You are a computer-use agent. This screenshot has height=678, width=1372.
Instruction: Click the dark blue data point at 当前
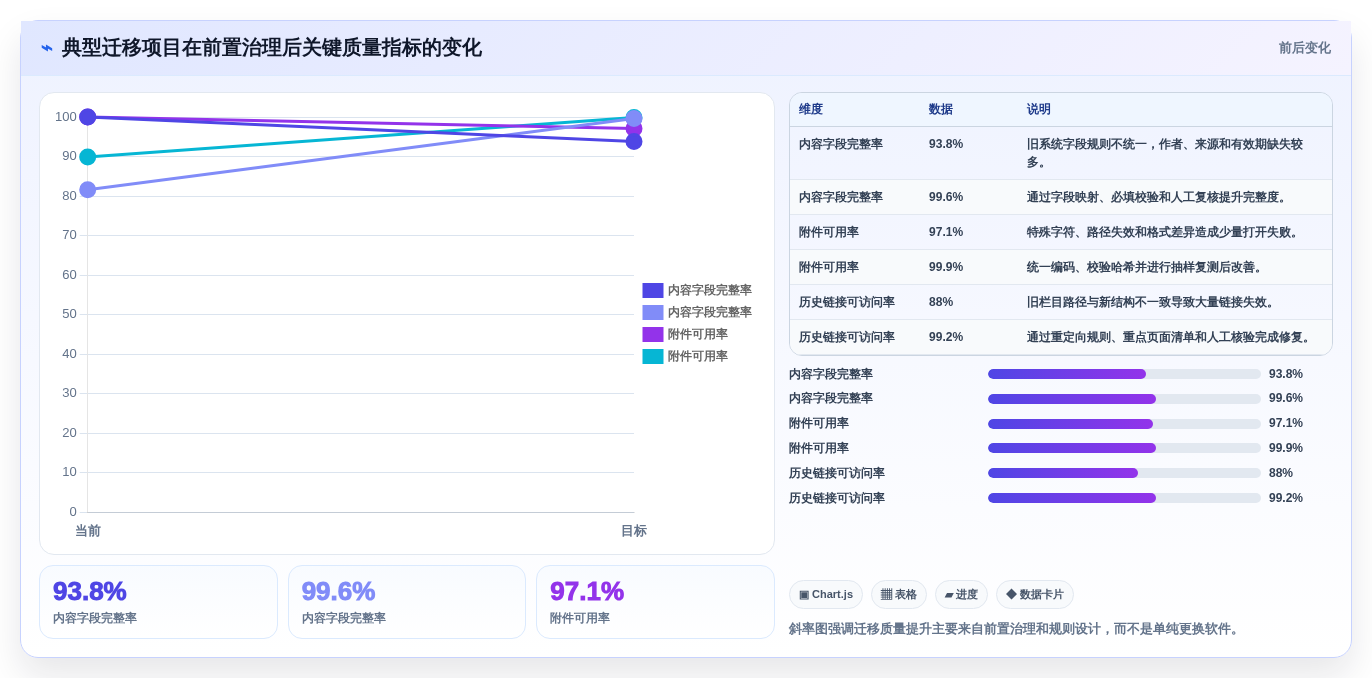tap(88, 117)
